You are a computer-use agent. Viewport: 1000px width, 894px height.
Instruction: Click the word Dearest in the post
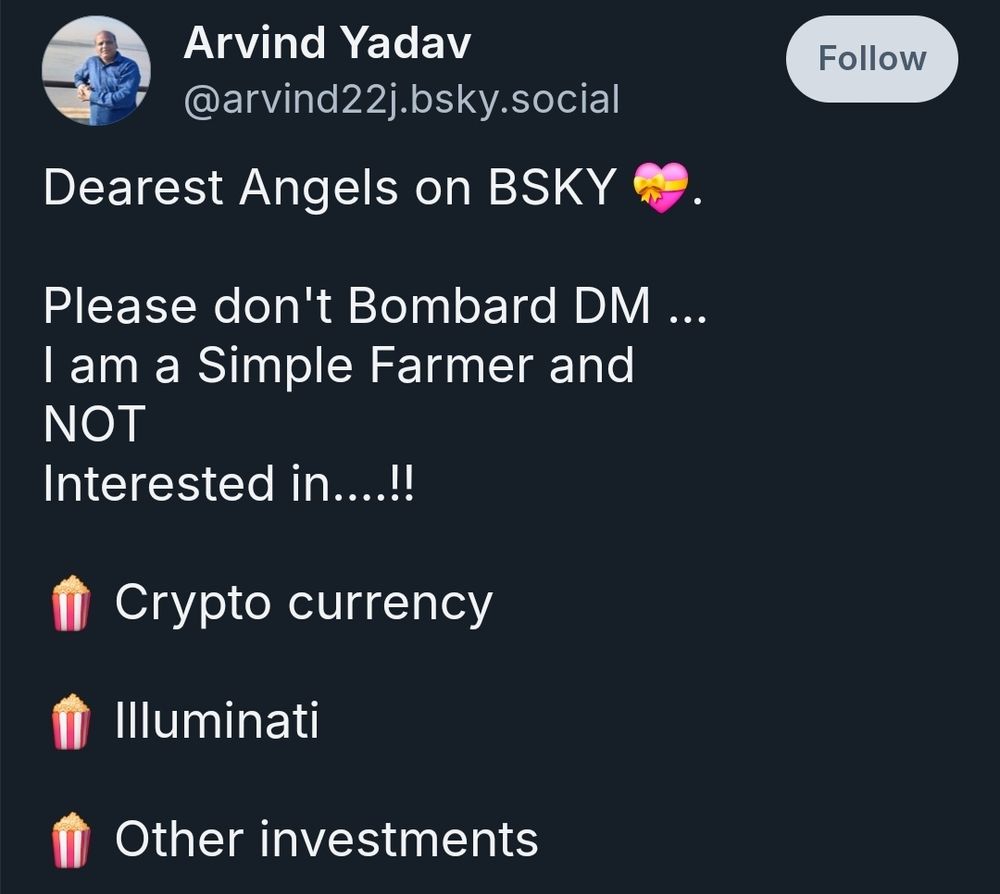[133, 187]
